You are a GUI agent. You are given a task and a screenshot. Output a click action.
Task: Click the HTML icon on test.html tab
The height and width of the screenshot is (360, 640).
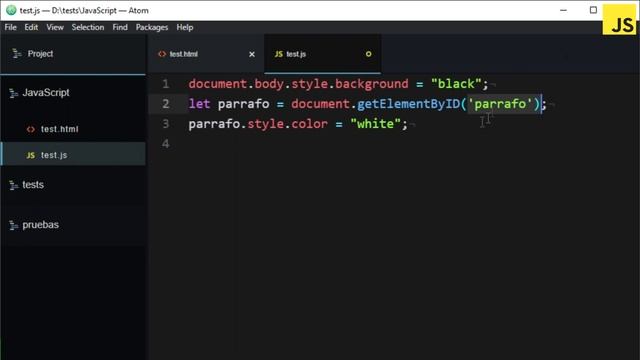click(x=162, y=54)
